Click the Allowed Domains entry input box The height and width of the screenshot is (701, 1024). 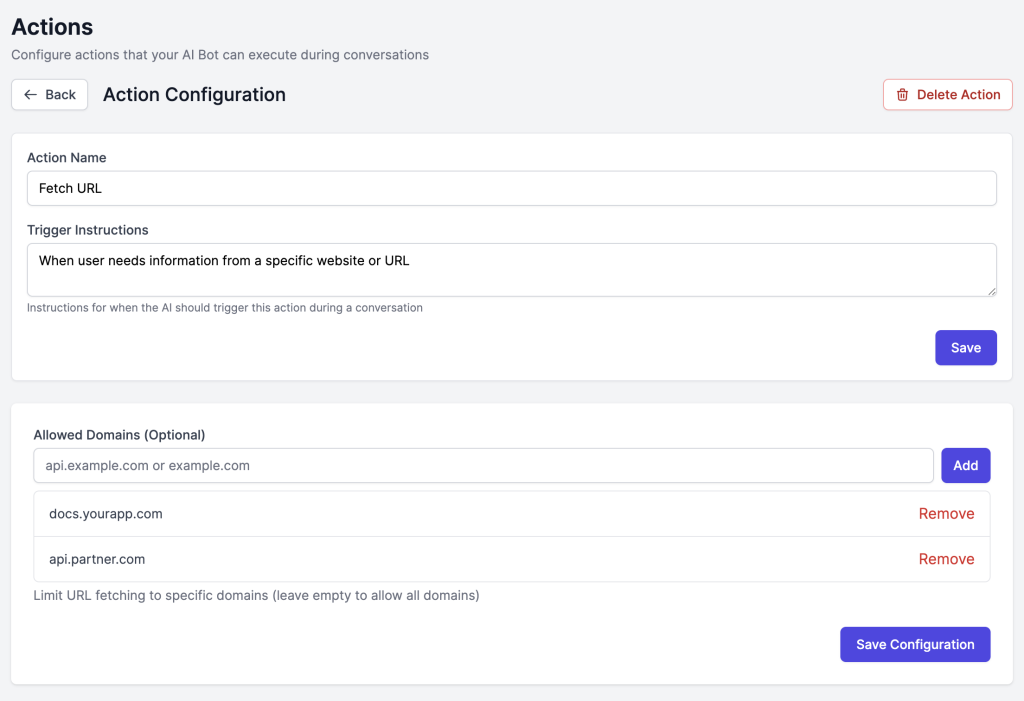tap(483, 466)
